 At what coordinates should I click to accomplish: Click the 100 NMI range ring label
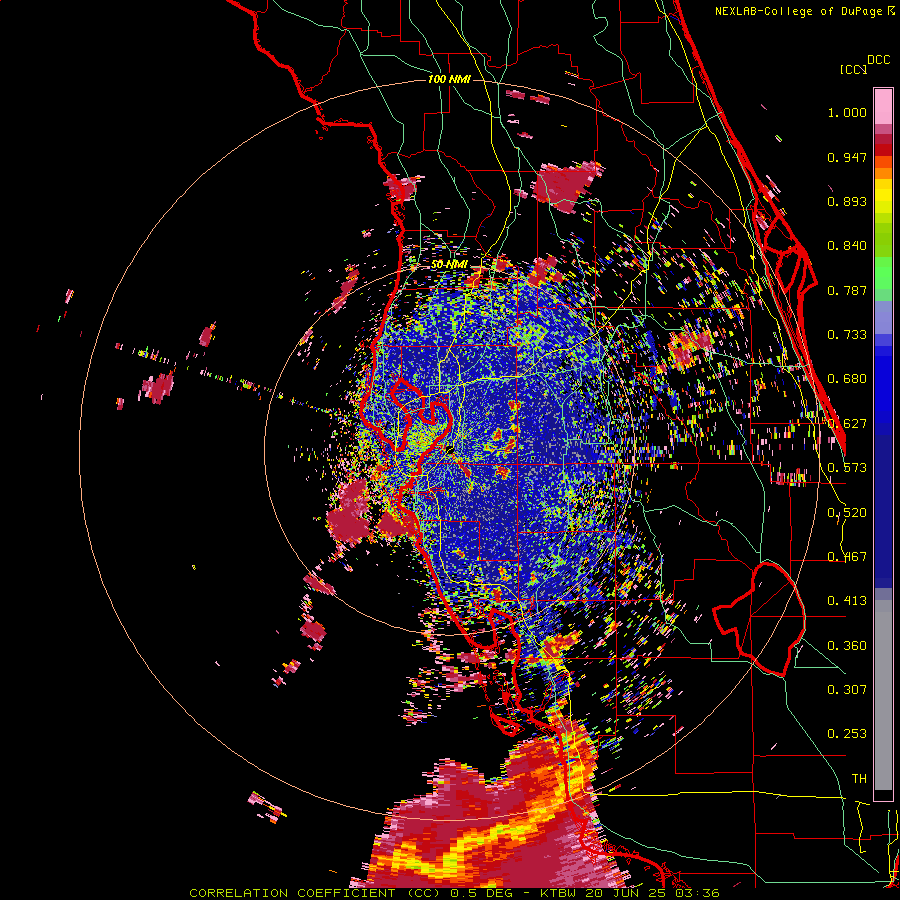449,79
